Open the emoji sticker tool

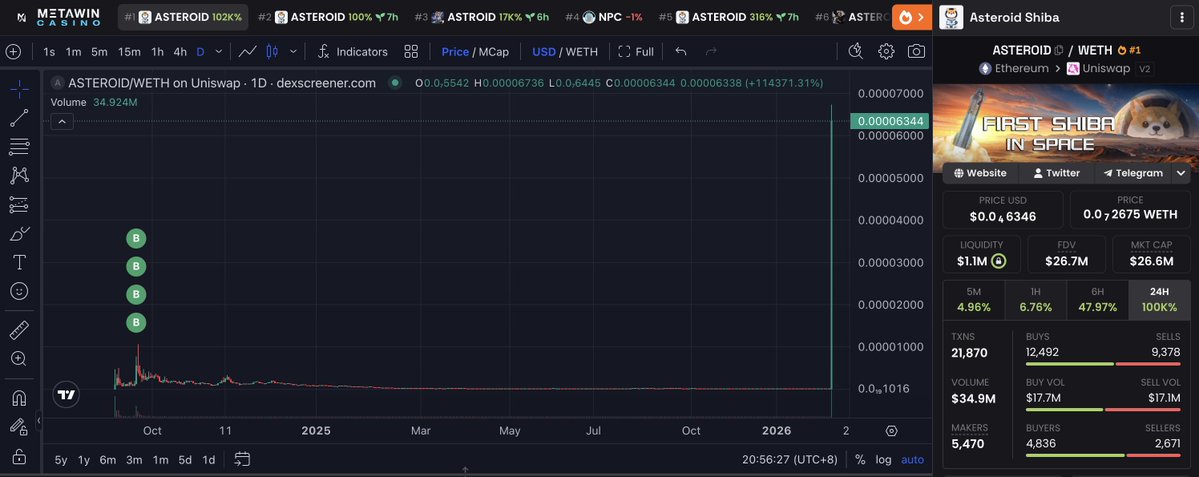point(18,291)
